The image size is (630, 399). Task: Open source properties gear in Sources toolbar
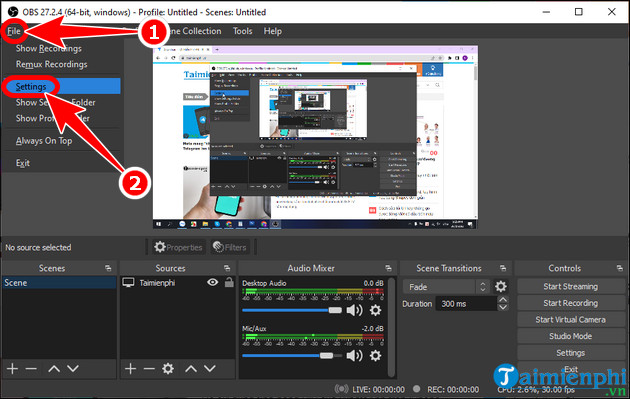168,368
